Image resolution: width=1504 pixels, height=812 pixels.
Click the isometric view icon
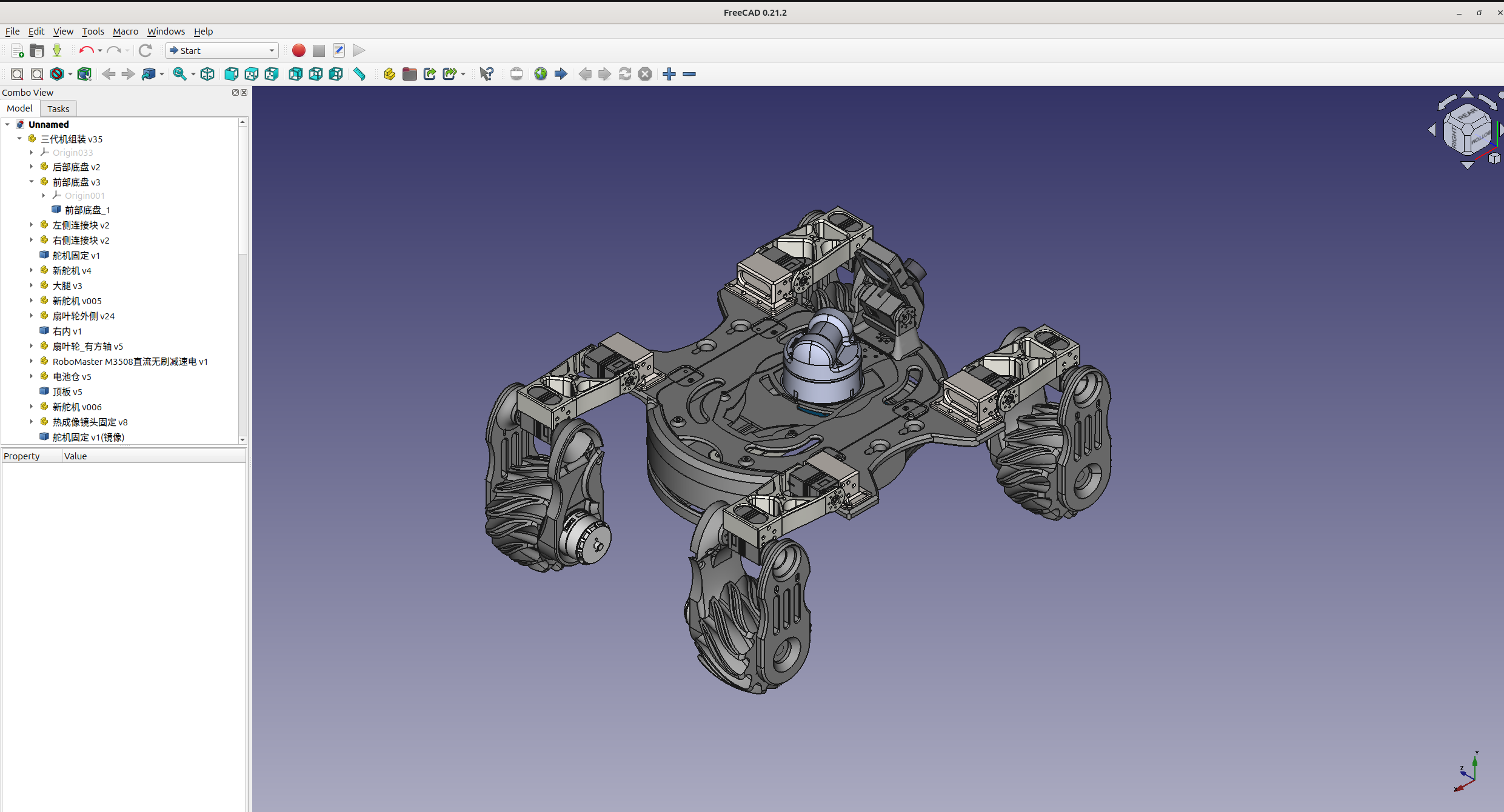click(x=207, y=74)
